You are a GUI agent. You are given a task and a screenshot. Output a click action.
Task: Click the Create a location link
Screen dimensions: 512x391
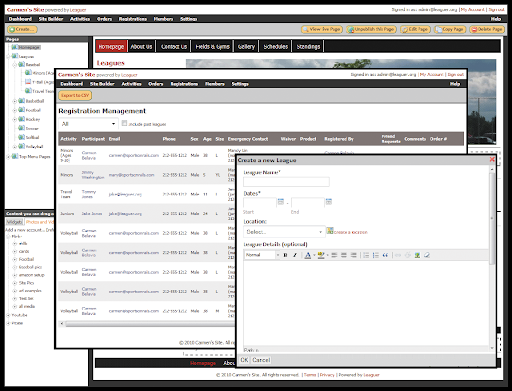350,232
